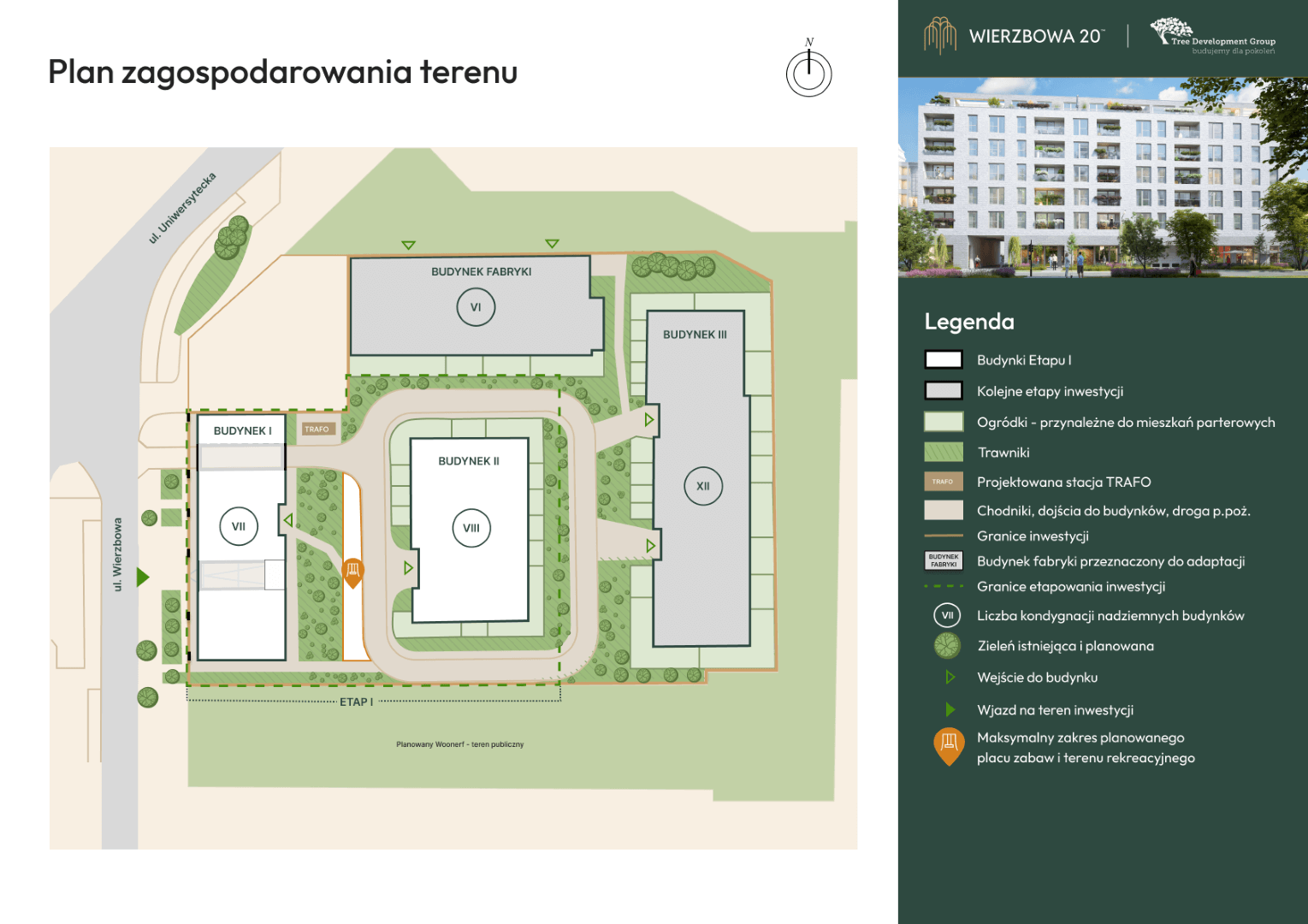The image size is (1308, 924).
Task: Click the Budynki Etapu I white swatch
Action: pyautogui.click(x=944, y=360)
